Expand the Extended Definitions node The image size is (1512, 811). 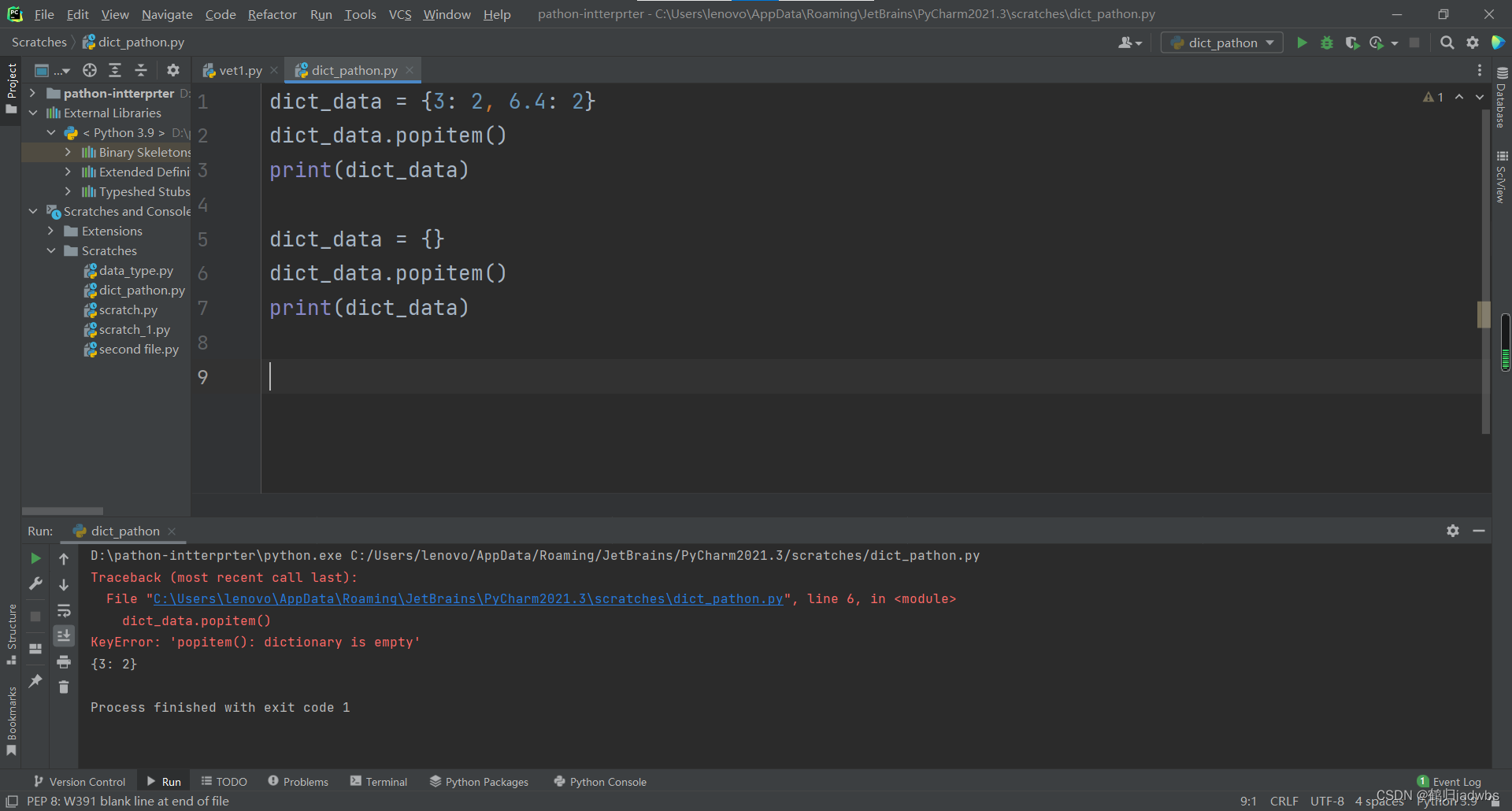[68, 172]
